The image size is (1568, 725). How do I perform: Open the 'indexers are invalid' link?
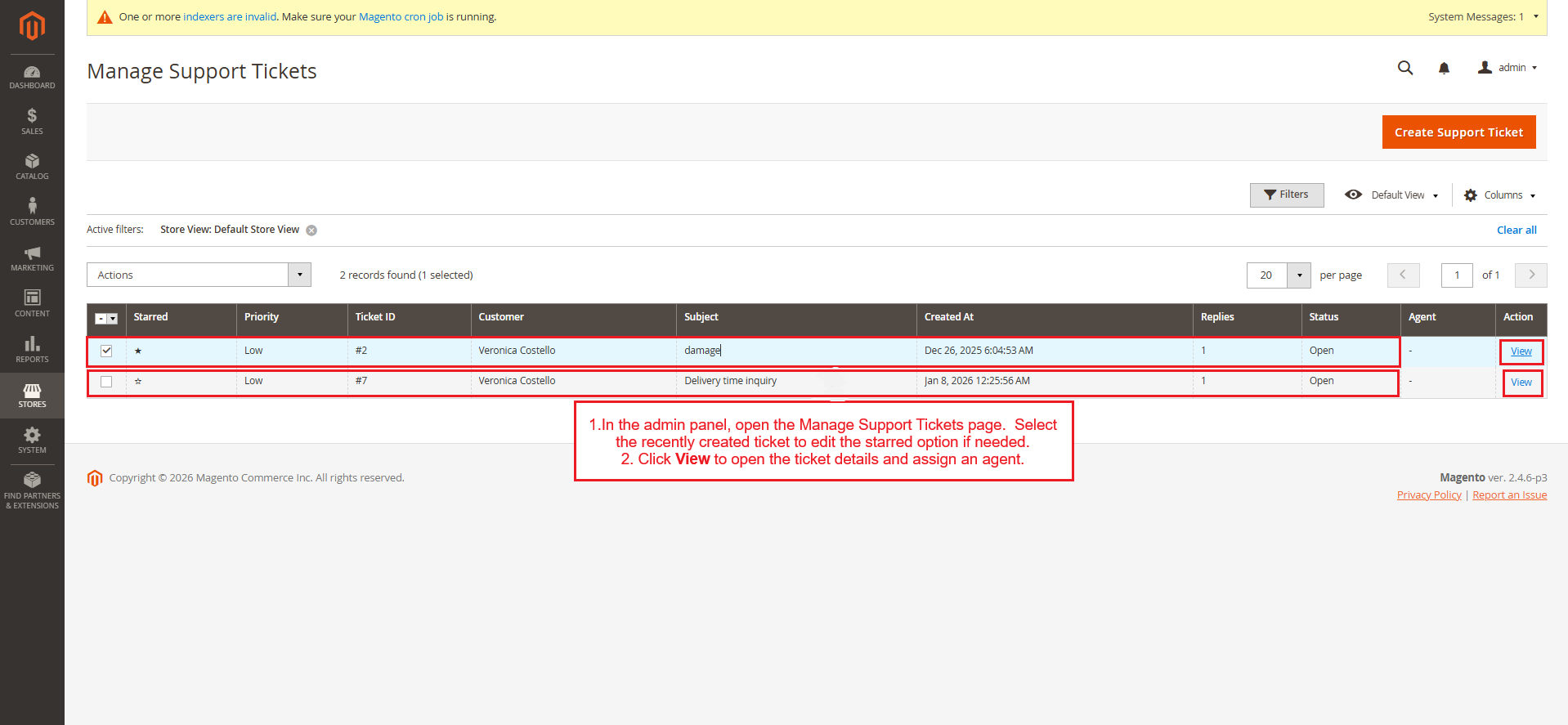coord(230,17)
